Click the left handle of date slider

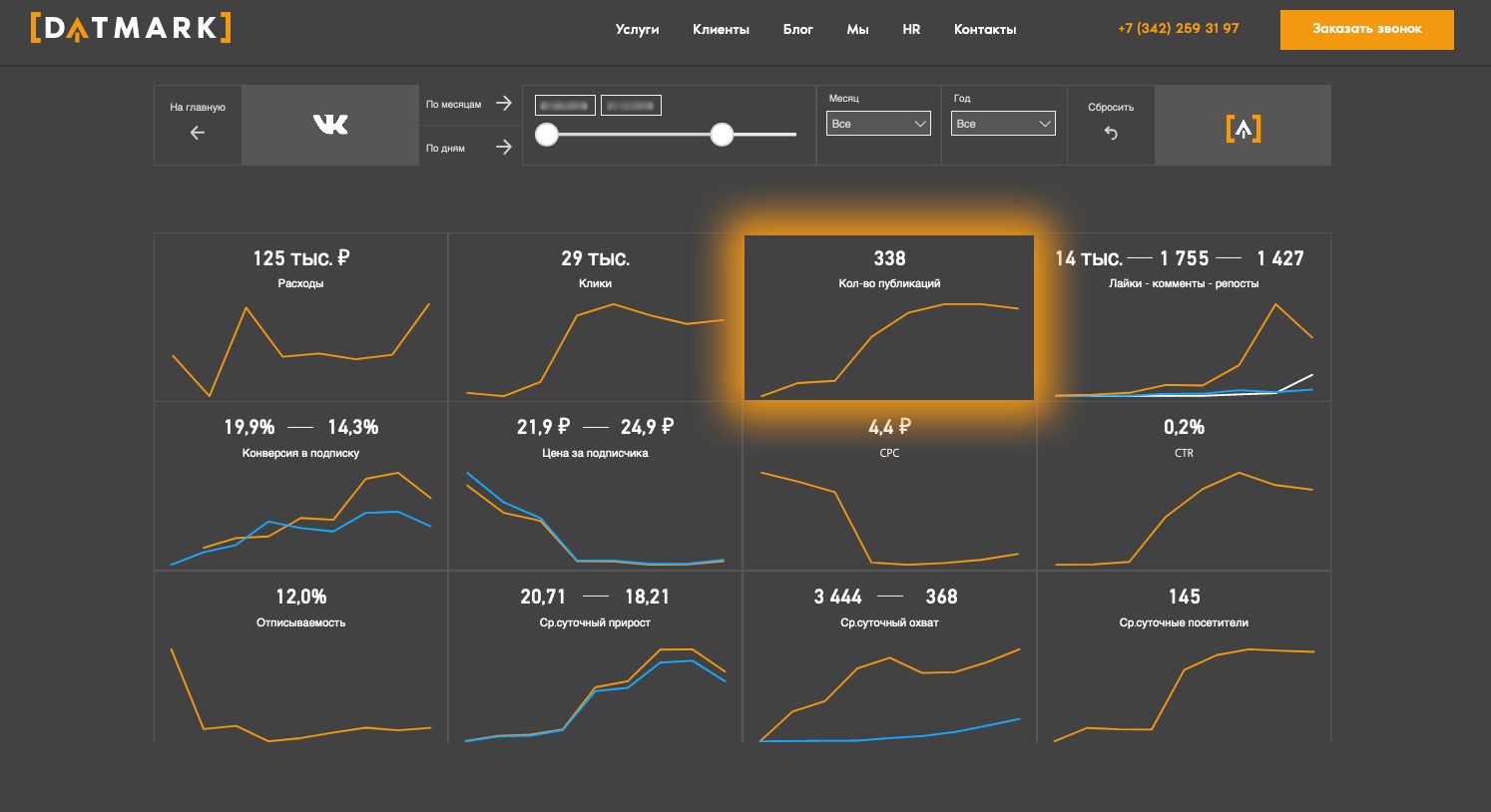[x=547, y=135]
